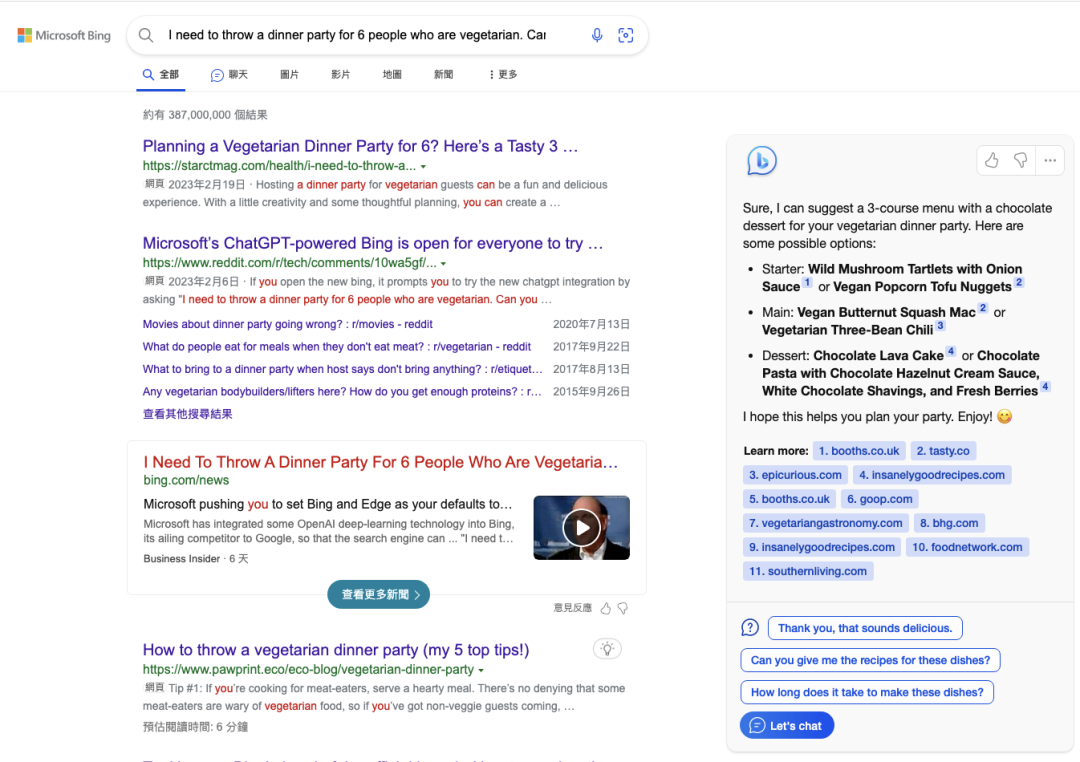Open source '1. booths.co.uk'
The height and width of the screenshot is (762, 1080).
click(x=859, y=451)
